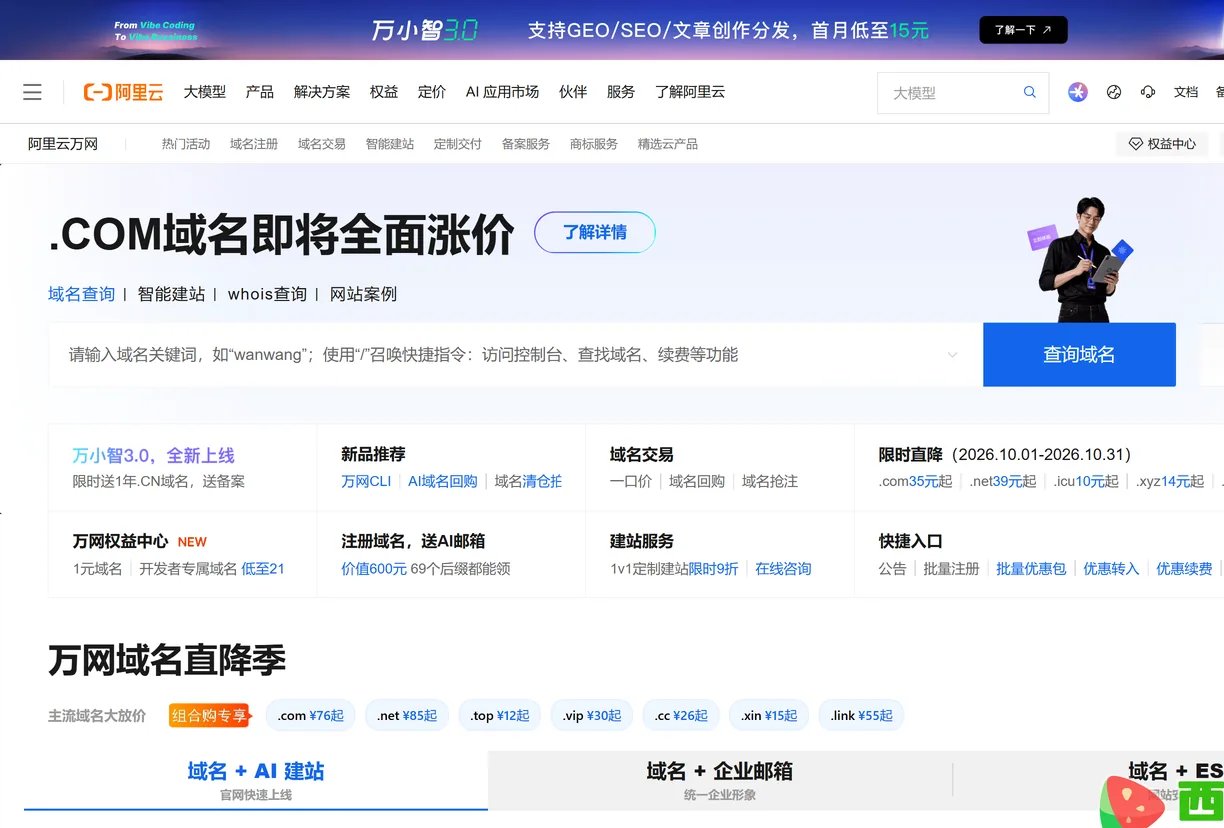This screenshot has height=828, width=1224.
Task: Click the .net39元起 price link
Action: (x=1003, y=481)
